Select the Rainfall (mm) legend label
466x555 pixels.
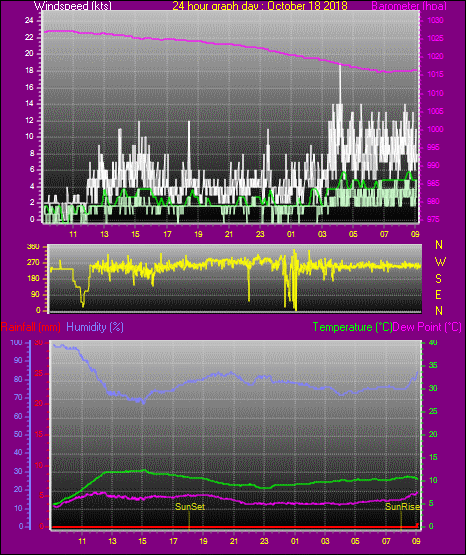tap(31, 327)
